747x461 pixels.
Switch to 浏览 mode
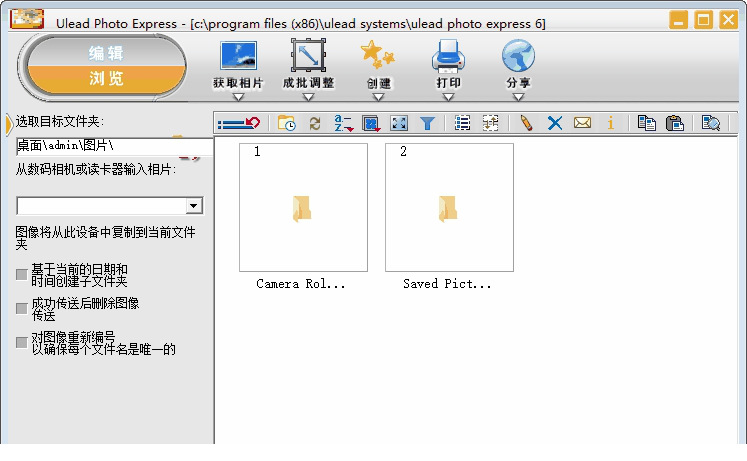pos(106,79)
